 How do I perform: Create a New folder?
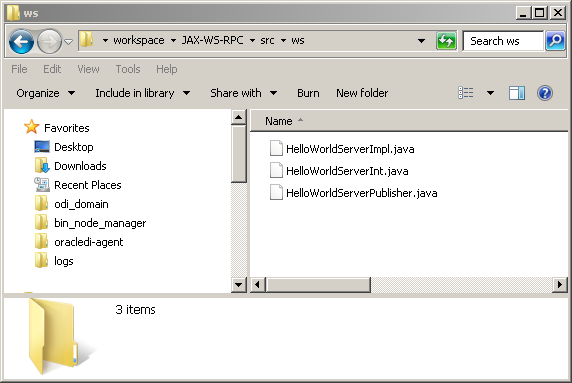pyautogui.click(x=362, y=93)
